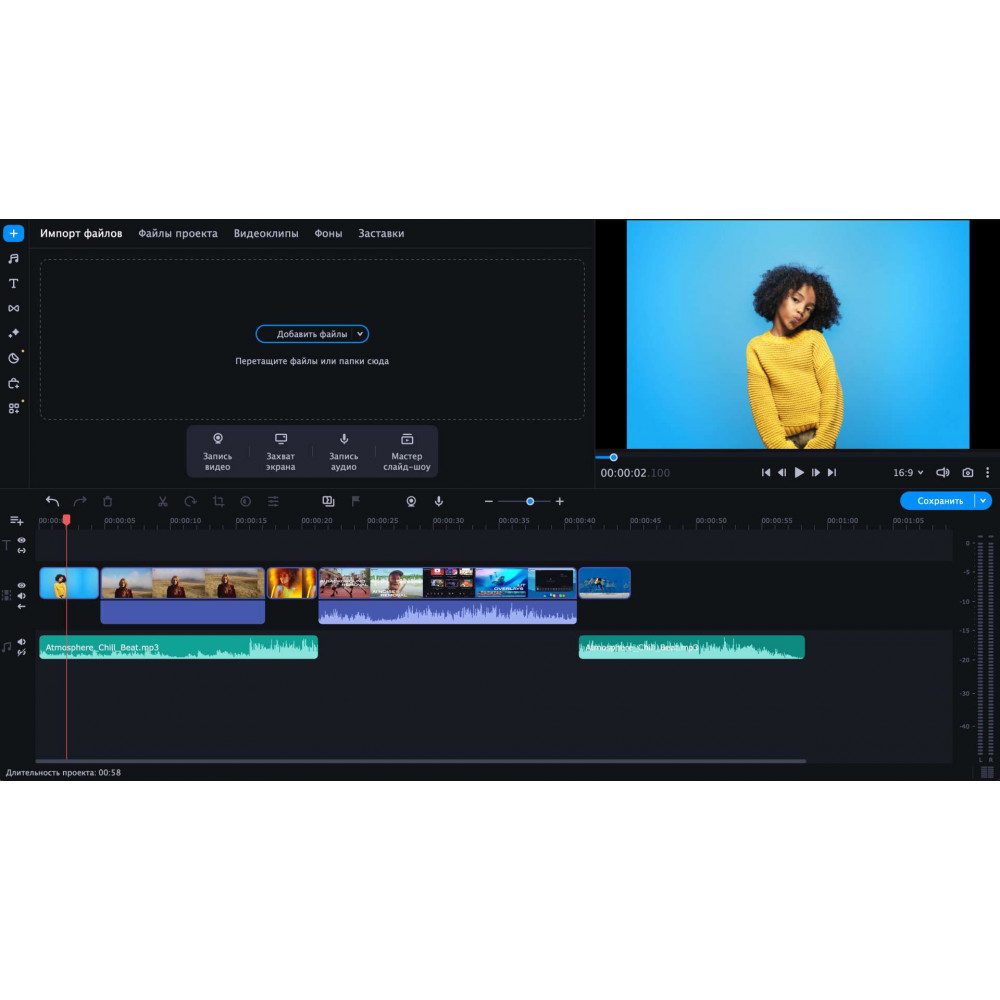The image size is (1000, 1000).
Task: Click the Crop tool in timeline toolbar
Action: tap(218, 501)
